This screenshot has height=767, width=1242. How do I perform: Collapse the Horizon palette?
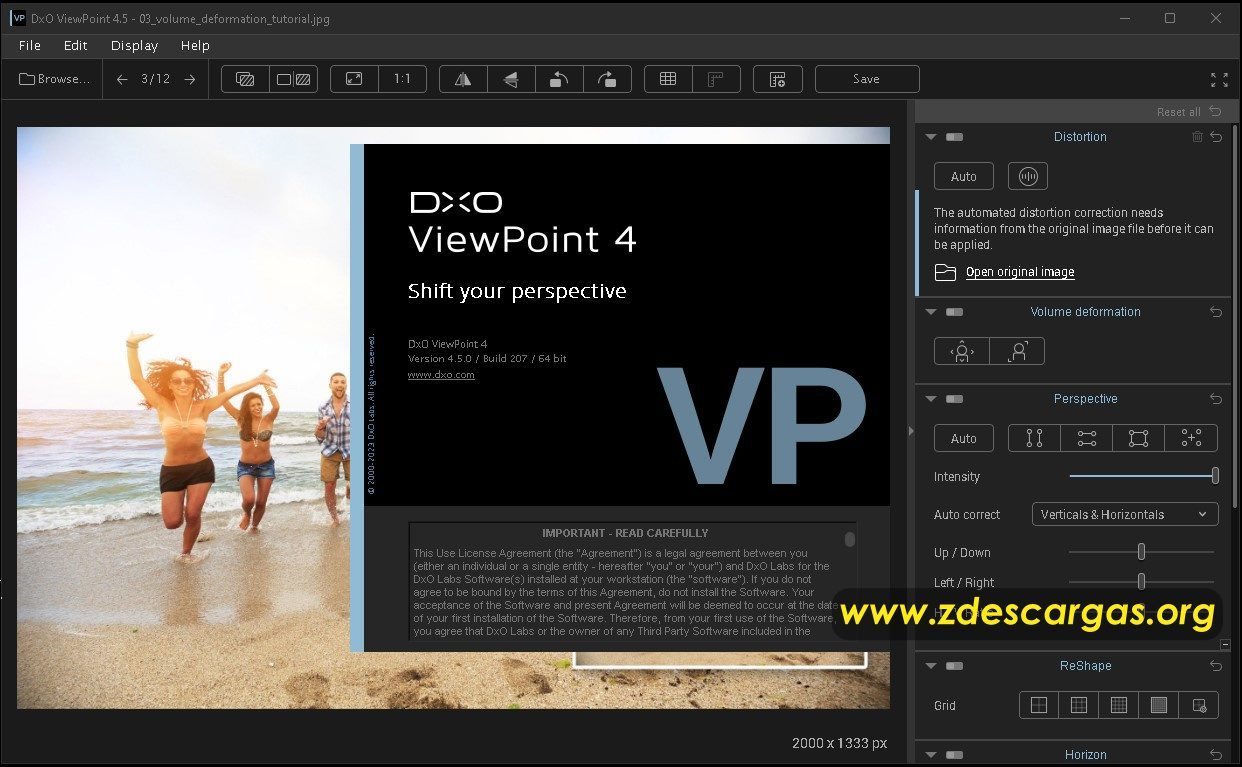(931, 755)
